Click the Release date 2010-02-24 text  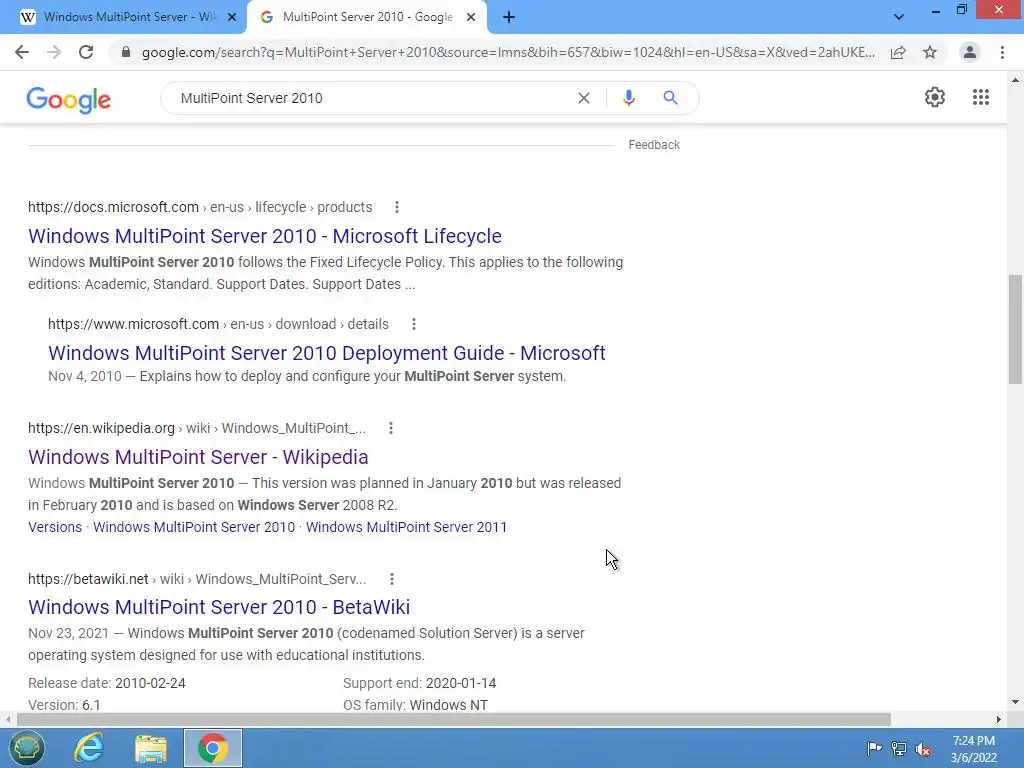[x=106, y=683]
